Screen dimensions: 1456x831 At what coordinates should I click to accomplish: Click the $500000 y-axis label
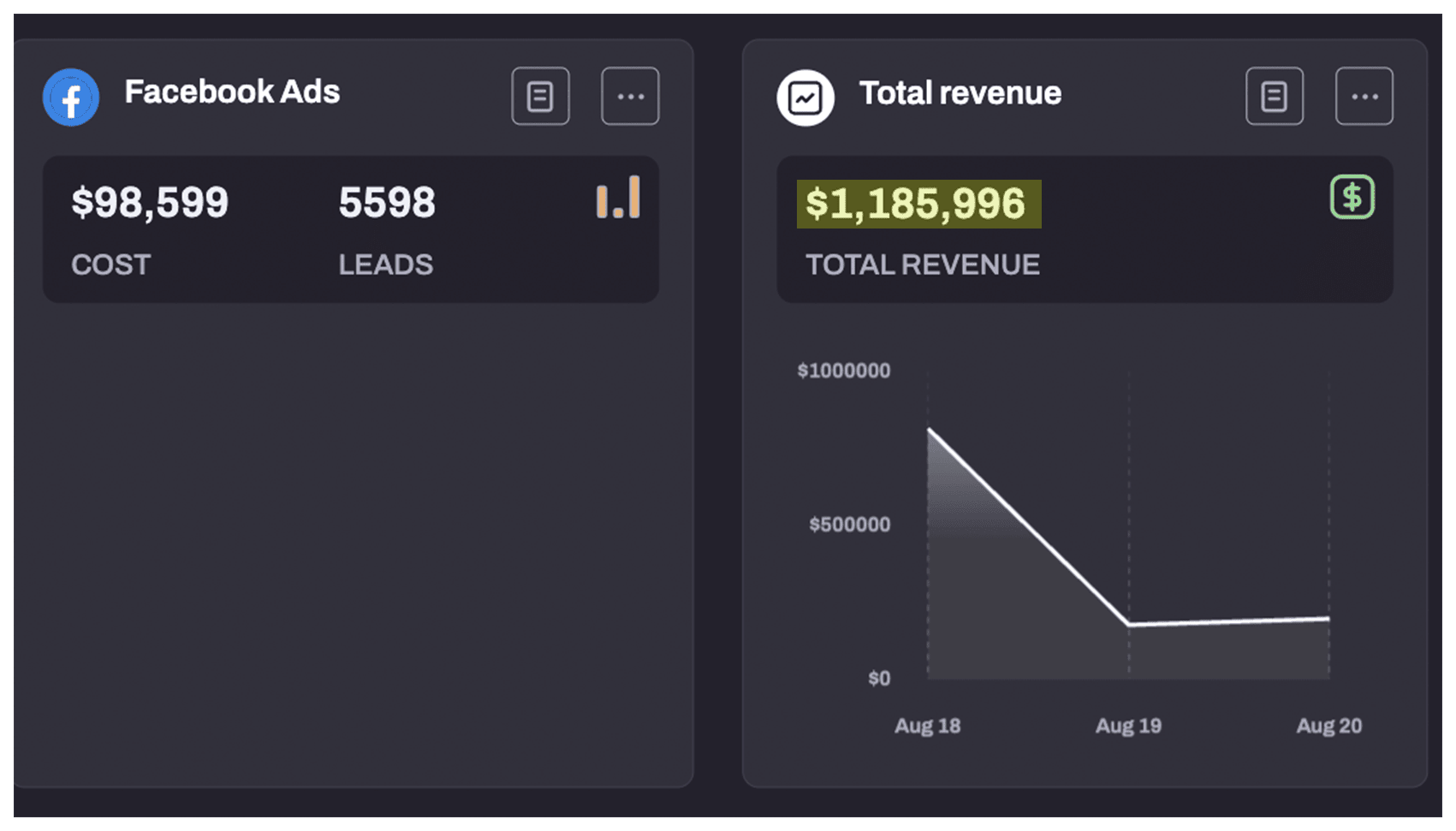pos(849,525)
